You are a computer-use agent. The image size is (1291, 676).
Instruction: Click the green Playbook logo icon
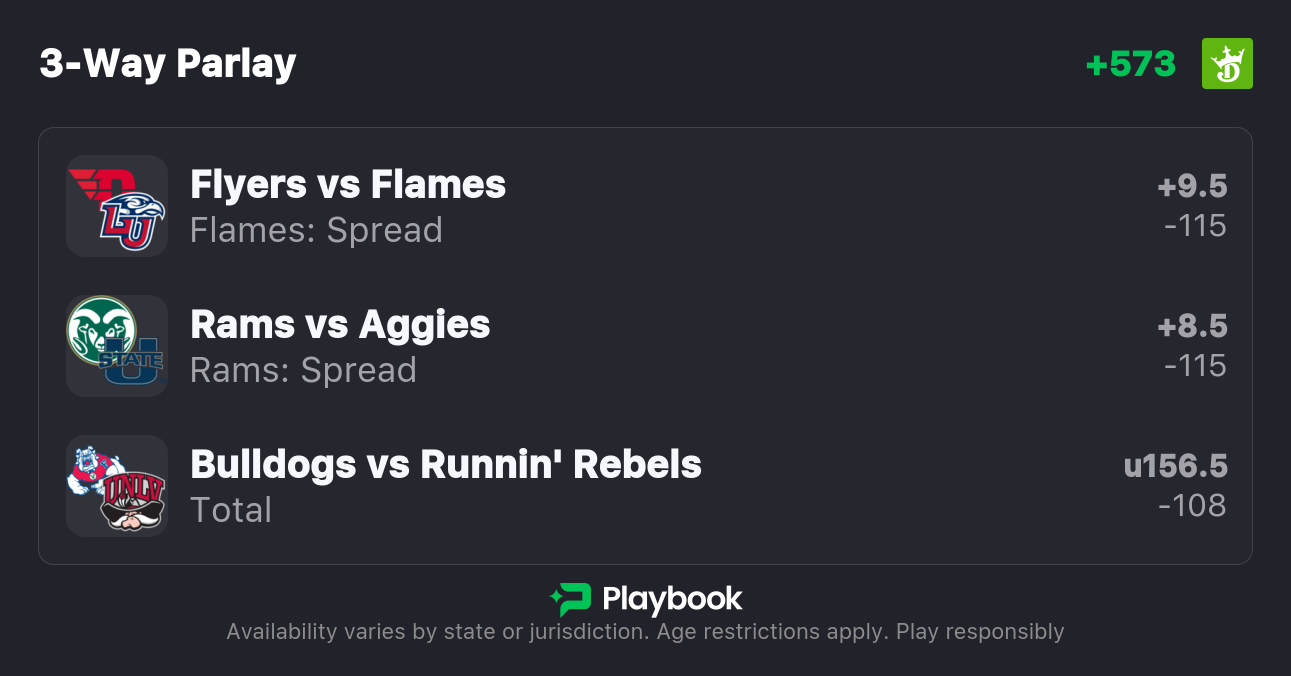[x=570, y=599]
